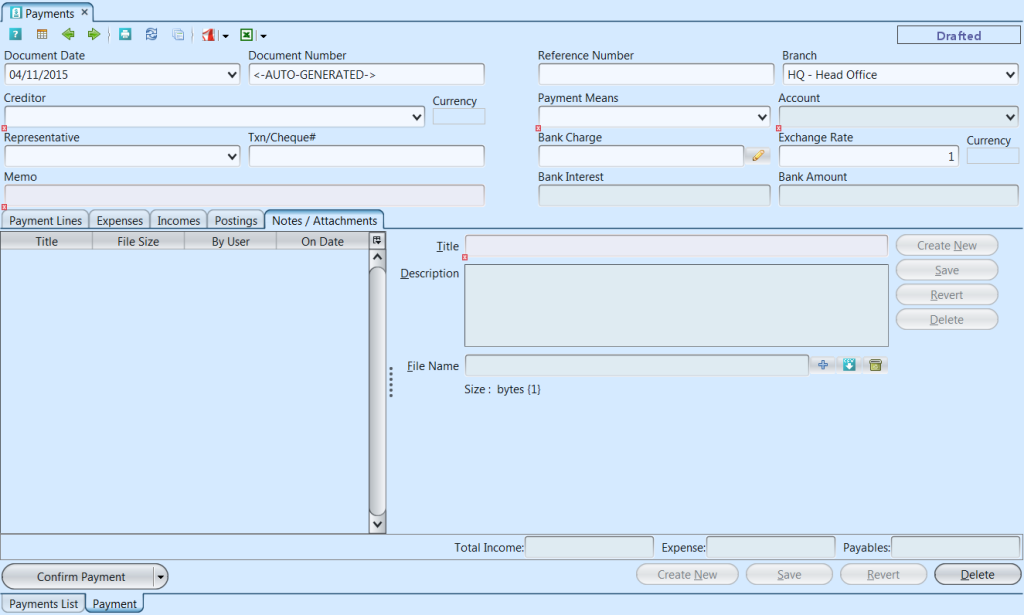Close the Payments tab
The height and width of the screenshot is (615, 1024).
(85, 12)
